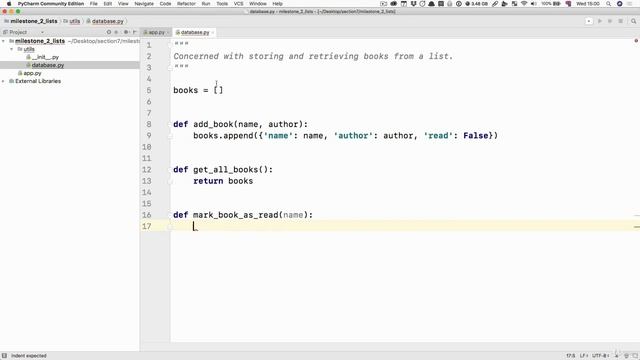Fold the docstring at line 1
The height and width of the screenshot is (360, 640).
tap(170, 45)
